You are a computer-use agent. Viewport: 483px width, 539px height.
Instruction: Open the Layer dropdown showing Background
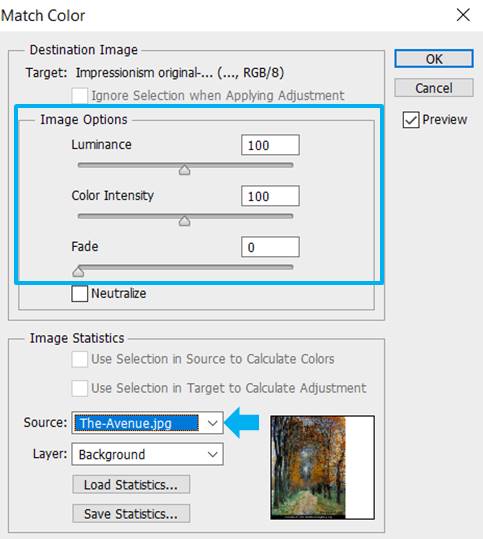click(x=147, y=454)
